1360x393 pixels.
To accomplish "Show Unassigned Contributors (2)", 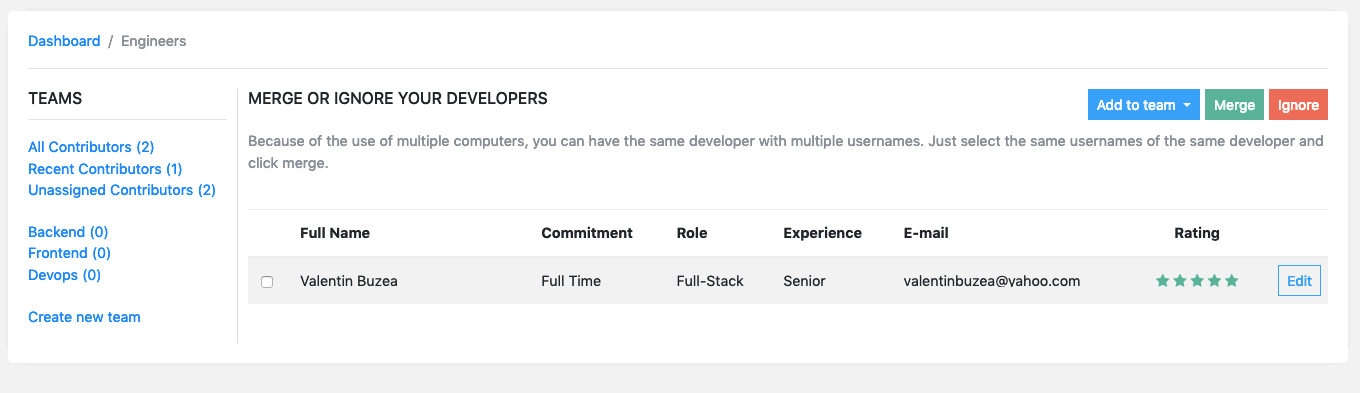I will 122,190.
